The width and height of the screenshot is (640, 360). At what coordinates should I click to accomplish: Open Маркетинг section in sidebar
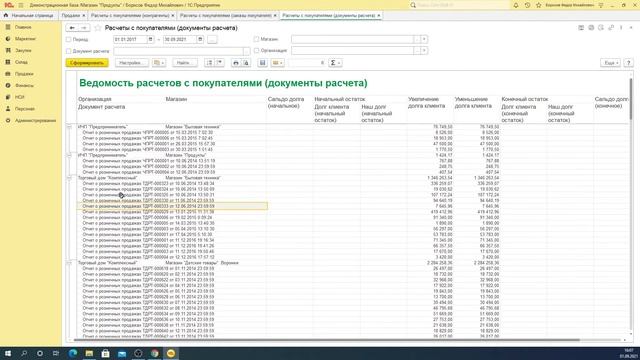coord(25,39)
